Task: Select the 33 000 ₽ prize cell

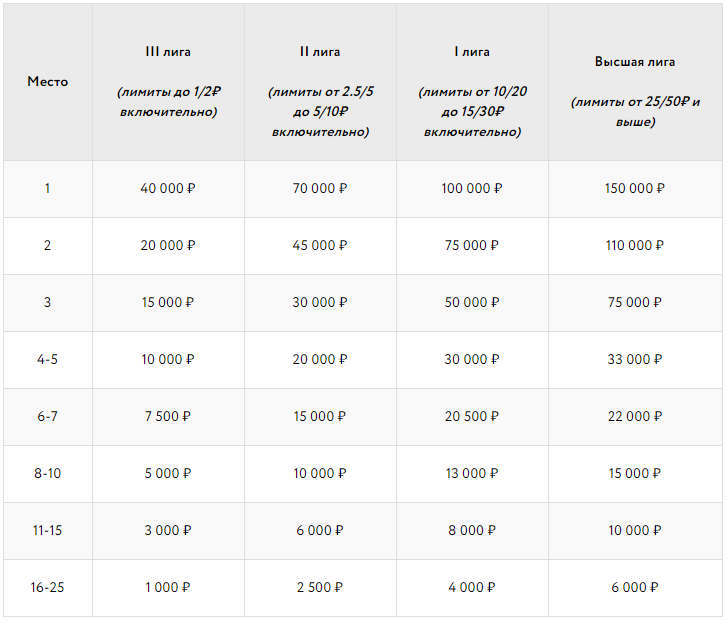Action: click(x=635, y=359)
